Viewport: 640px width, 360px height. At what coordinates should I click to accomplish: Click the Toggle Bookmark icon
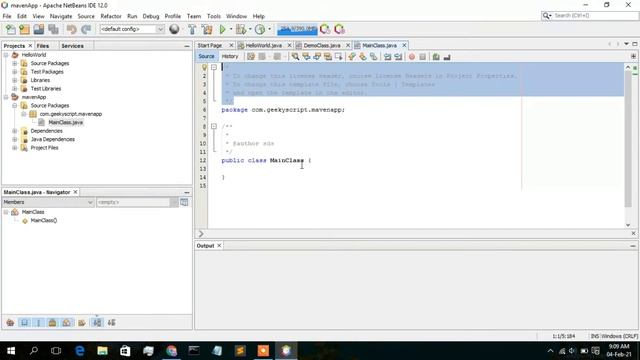click(x=373, y=57)
